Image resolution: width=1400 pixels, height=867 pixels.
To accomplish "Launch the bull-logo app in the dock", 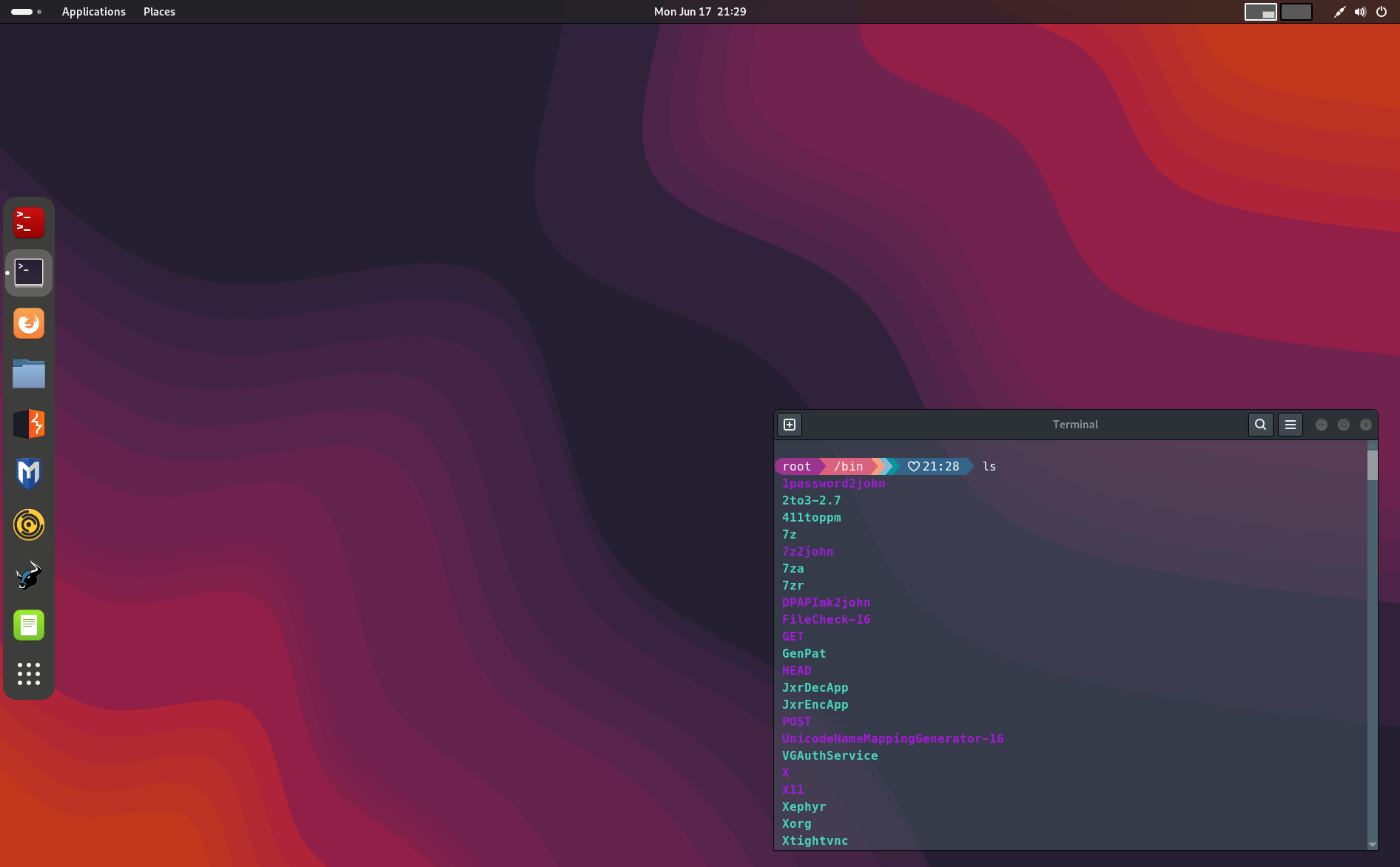I will (28, 576).
